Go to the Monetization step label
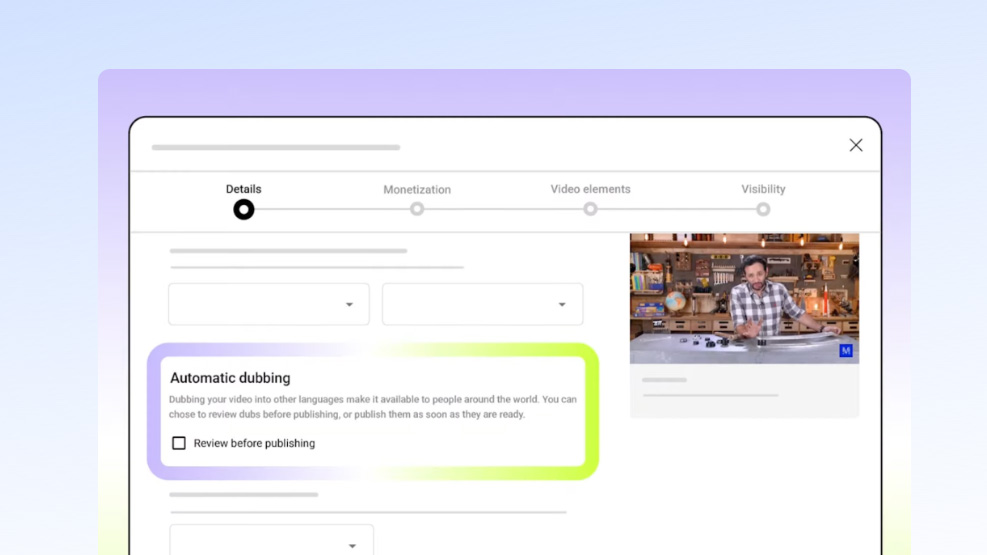 pyautogui.click(x=417, y=189)
